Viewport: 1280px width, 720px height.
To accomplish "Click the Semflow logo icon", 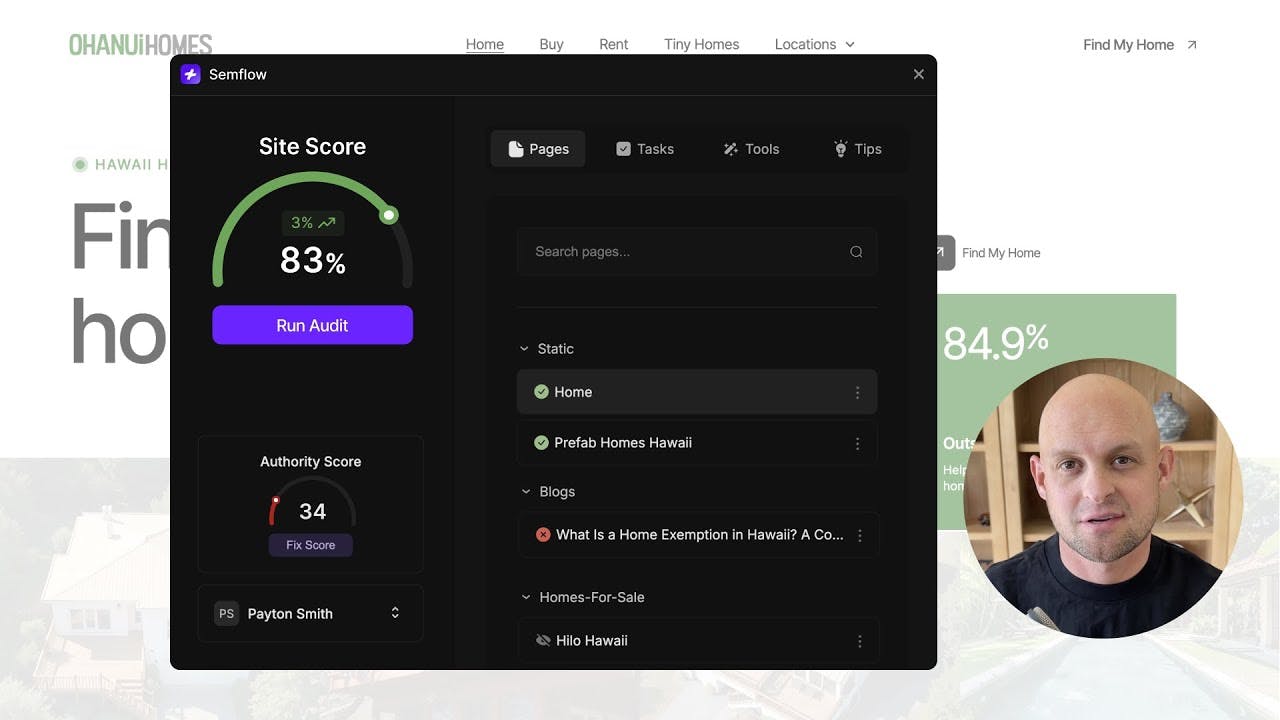I will click(191, 74).
